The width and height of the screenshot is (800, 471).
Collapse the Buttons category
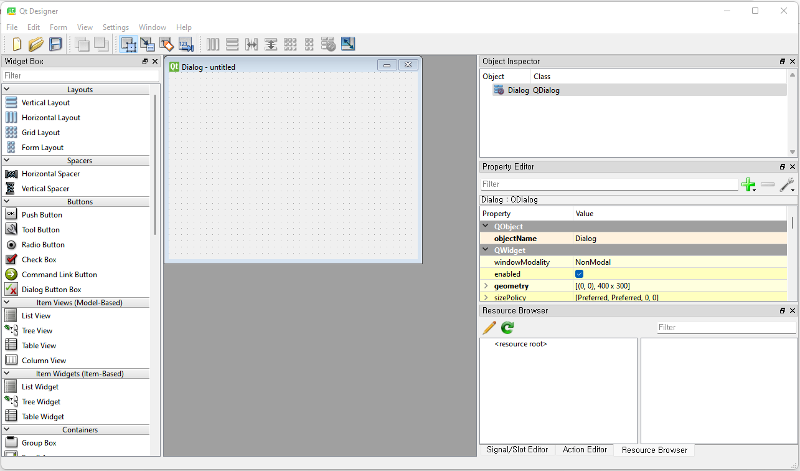click(7, 201)
